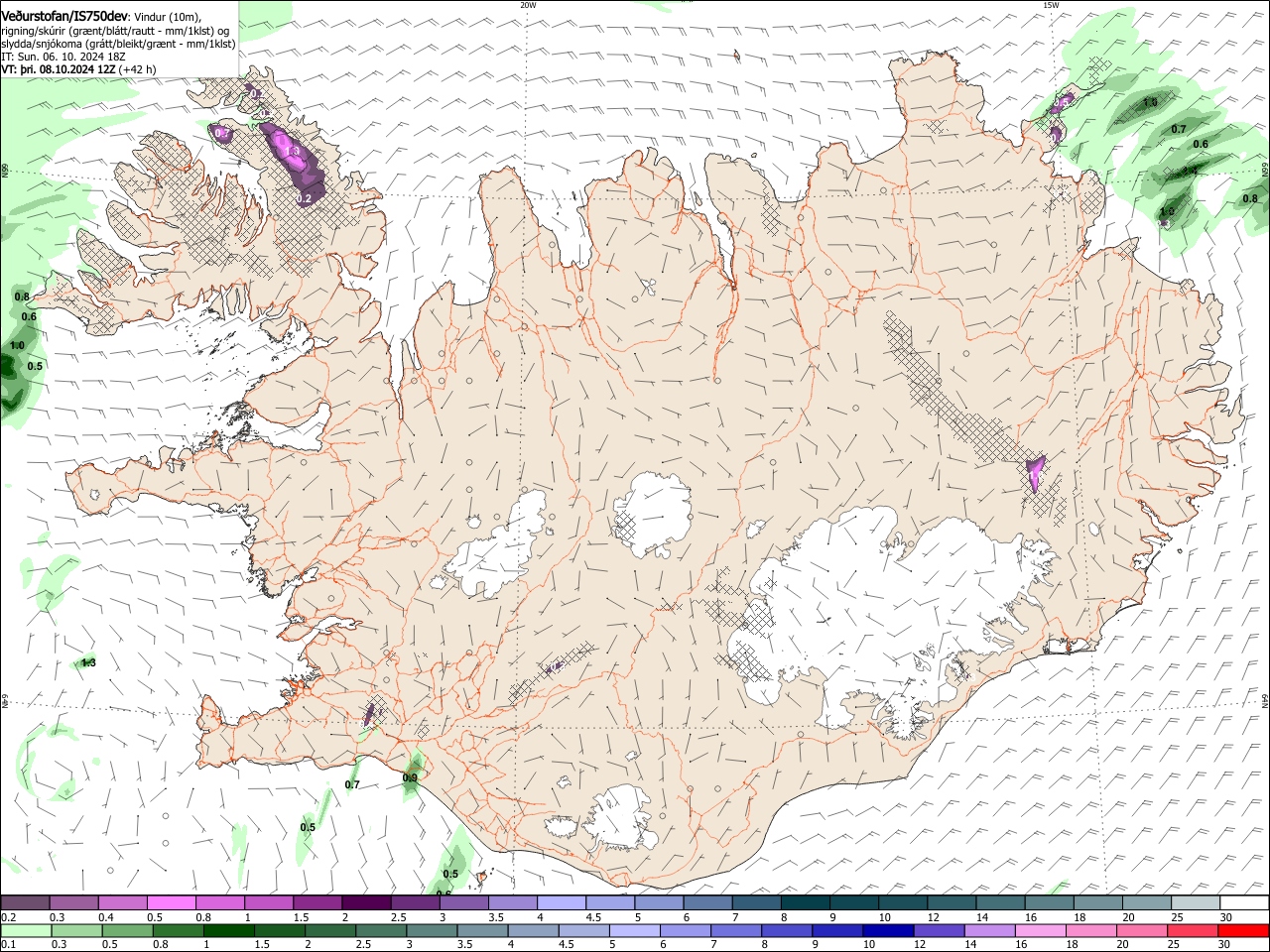1270x952 pixels.
Task: Click the palest green rain swatch between 0.1 and 0.3
Action: click(26, 930)
